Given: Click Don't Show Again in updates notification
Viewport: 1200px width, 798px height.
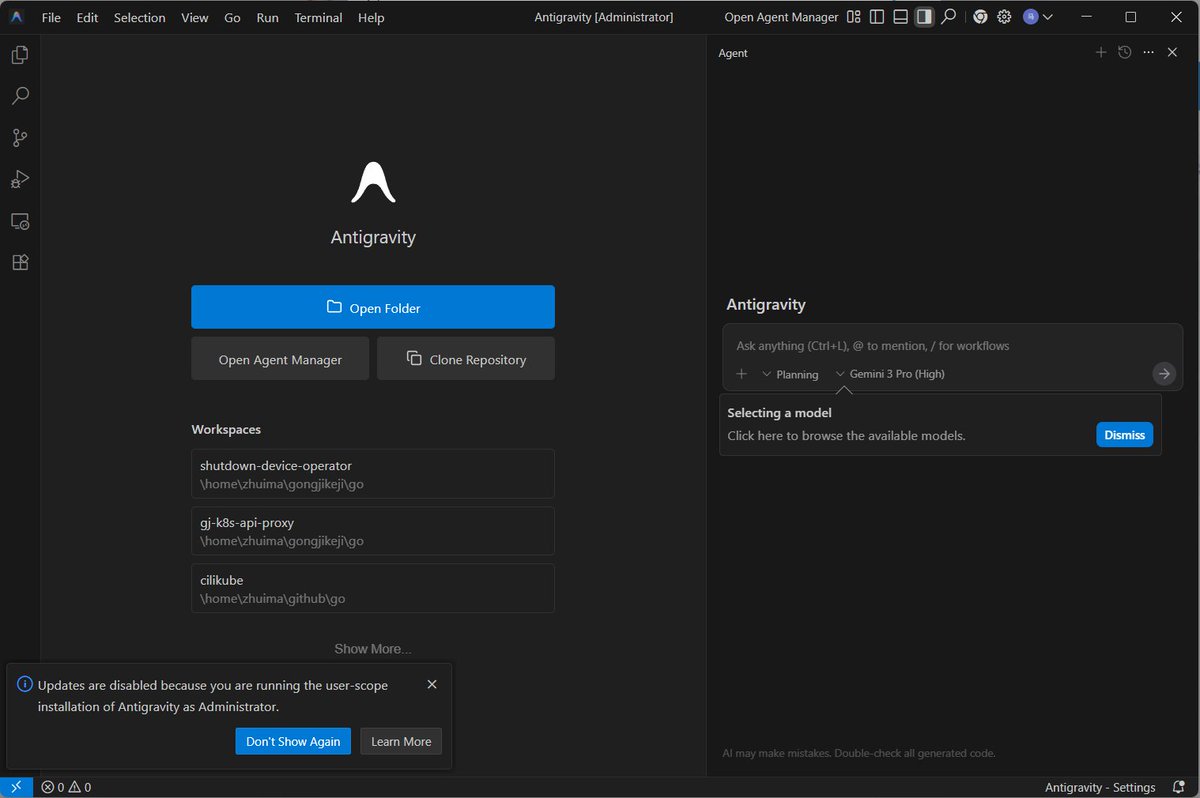Looking at the screenshot, I should 293,741.
